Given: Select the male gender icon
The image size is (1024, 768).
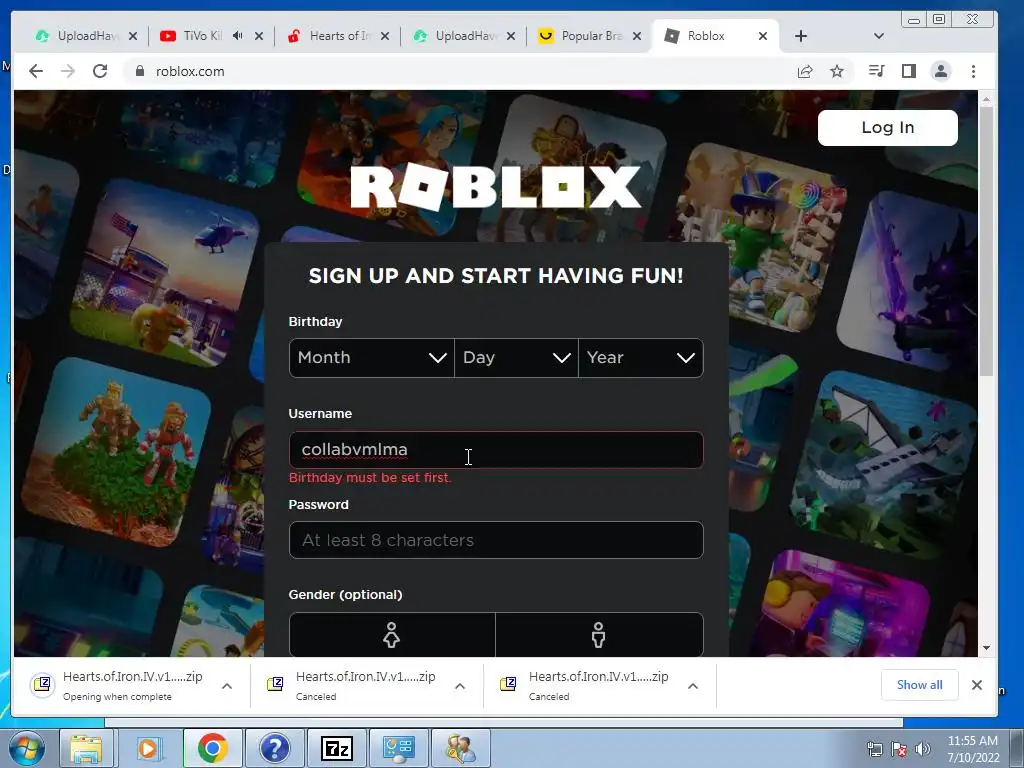Looking at the screenshot, I should pyautogui.click(x=599, y=635).
